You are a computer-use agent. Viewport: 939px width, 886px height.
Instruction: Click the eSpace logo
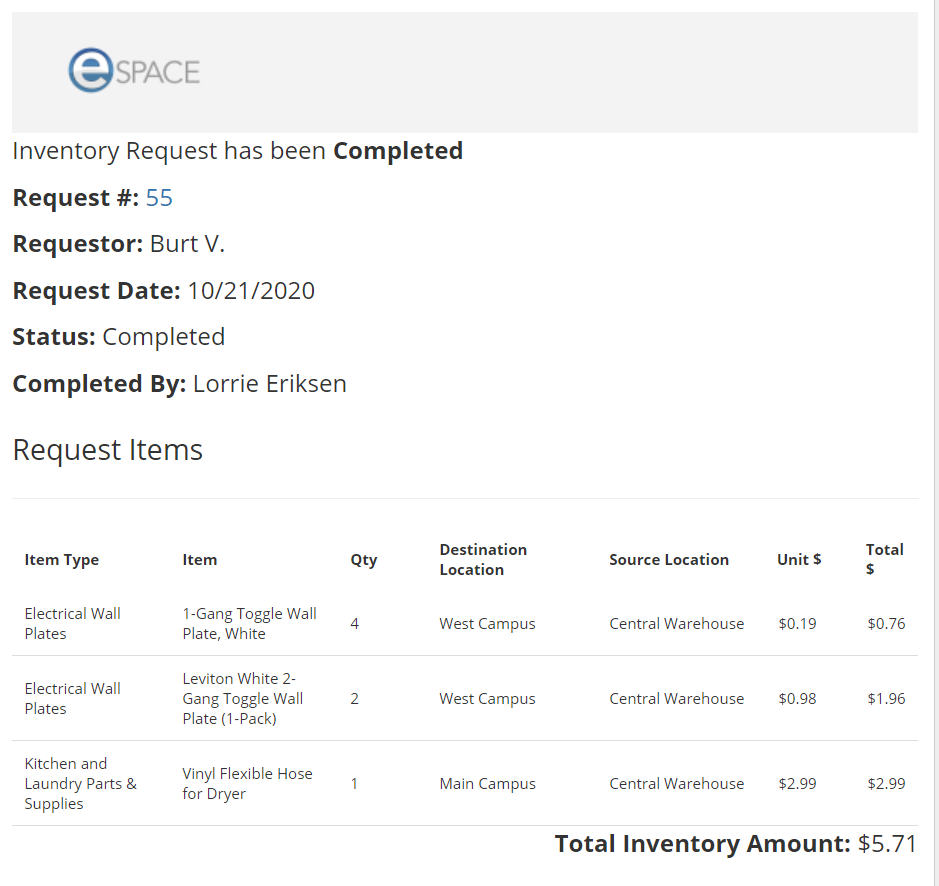point(134,71)
